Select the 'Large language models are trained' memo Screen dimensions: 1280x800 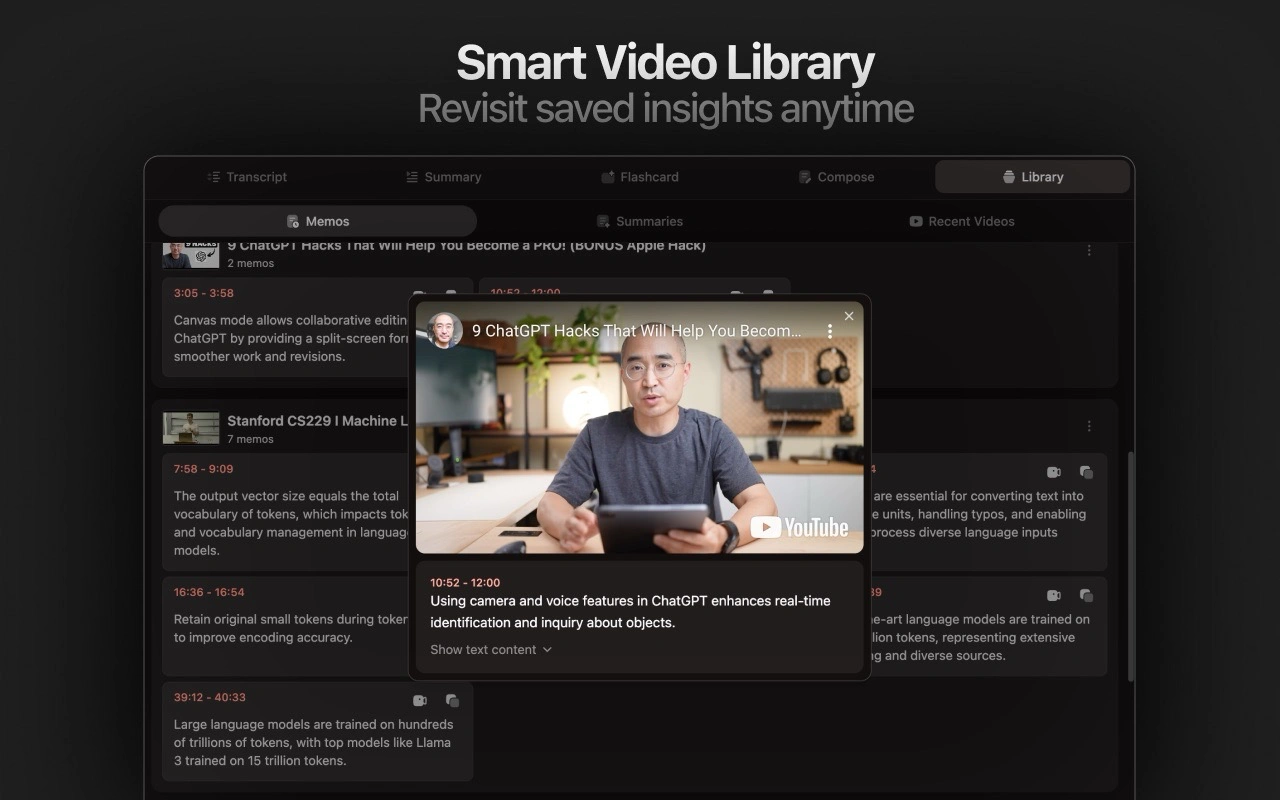coord(313,742)
